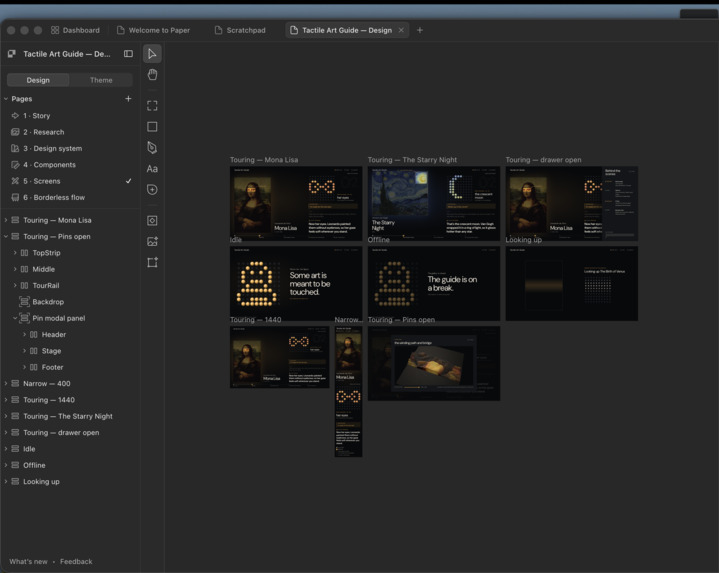
Task: Click the Touring — drawer open canvas label
Action: (x=543, y=160)
